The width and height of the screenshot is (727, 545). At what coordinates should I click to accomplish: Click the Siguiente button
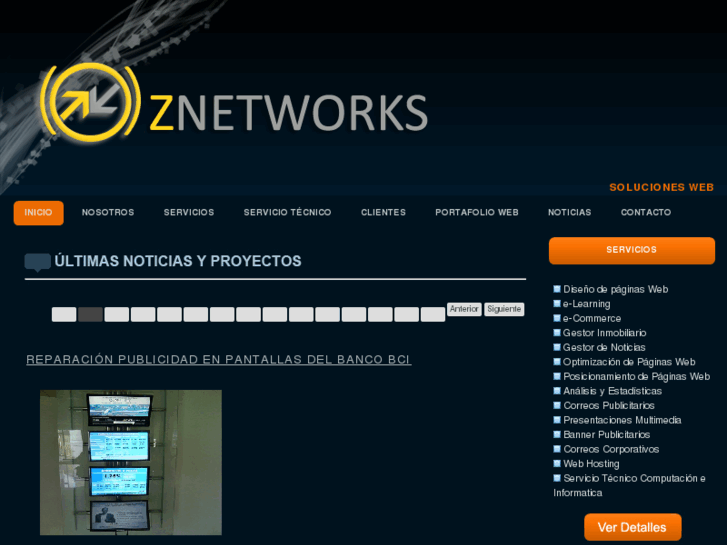504,309
